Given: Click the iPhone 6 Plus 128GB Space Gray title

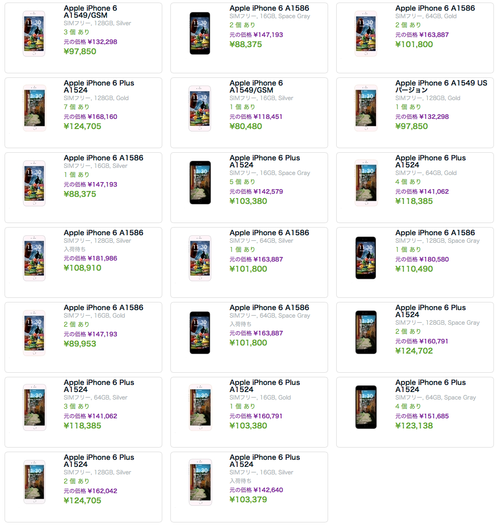Looking at the screenshot, I should click(x=431, y=311).
